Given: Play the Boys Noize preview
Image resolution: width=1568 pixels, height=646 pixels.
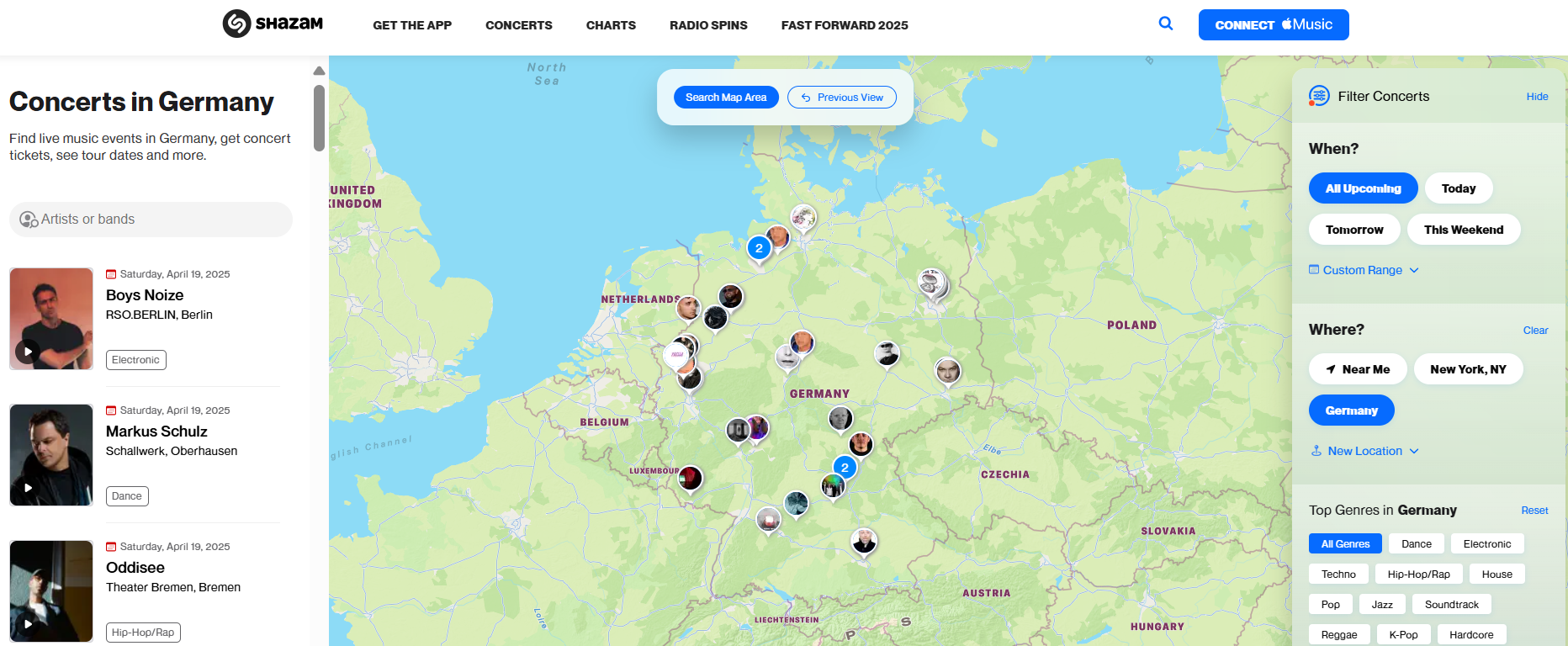Looking at the screenshot, I should click(28, 352).
